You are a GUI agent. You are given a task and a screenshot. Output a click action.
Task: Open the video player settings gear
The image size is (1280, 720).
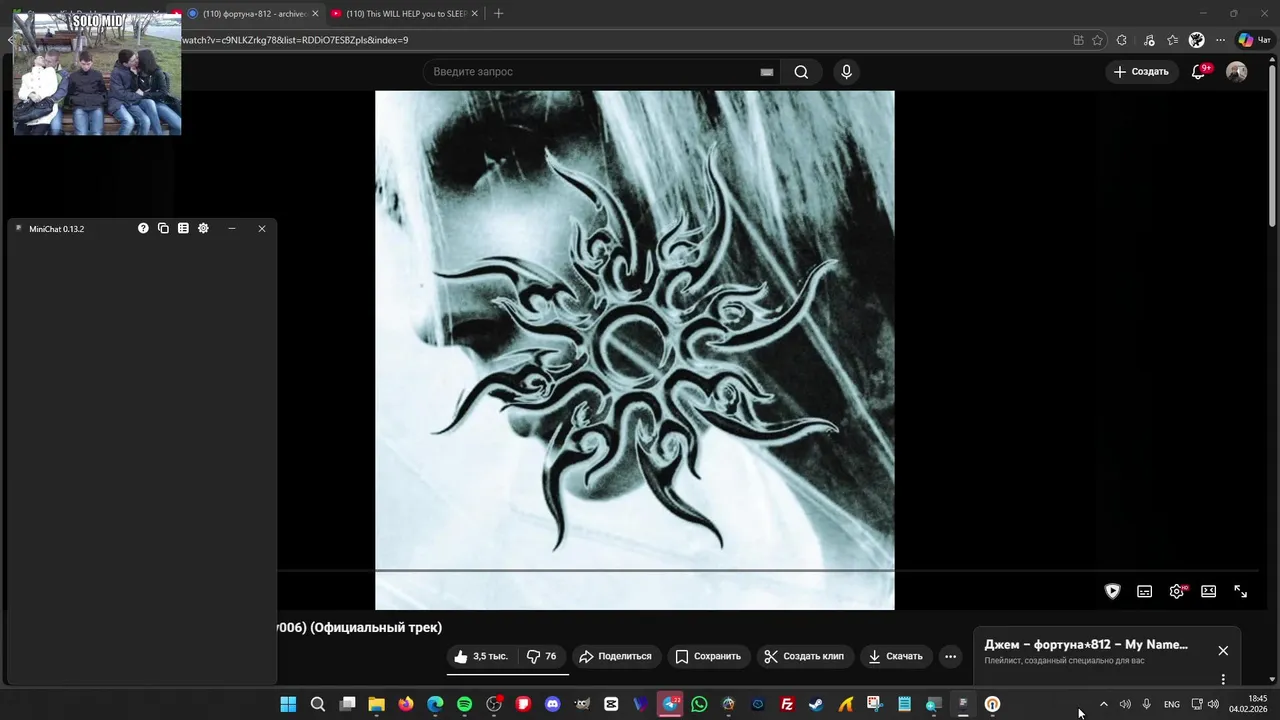[1177, 591]
